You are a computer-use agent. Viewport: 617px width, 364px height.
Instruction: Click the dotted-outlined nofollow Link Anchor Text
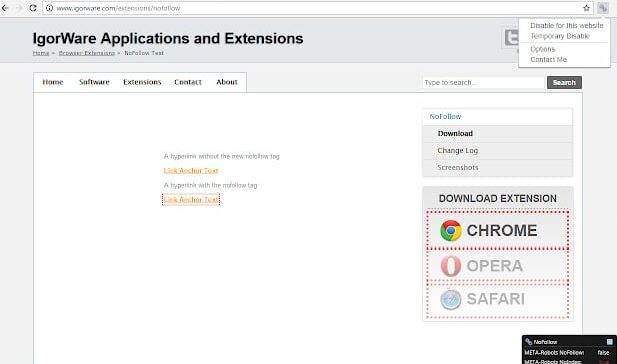pos(191,200)
